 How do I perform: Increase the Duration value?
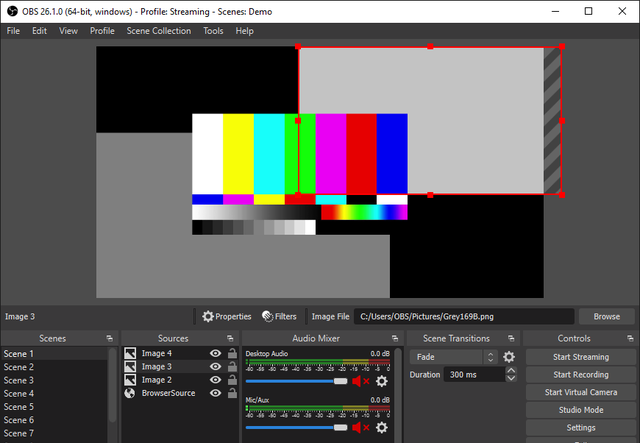tap(511, 371)
